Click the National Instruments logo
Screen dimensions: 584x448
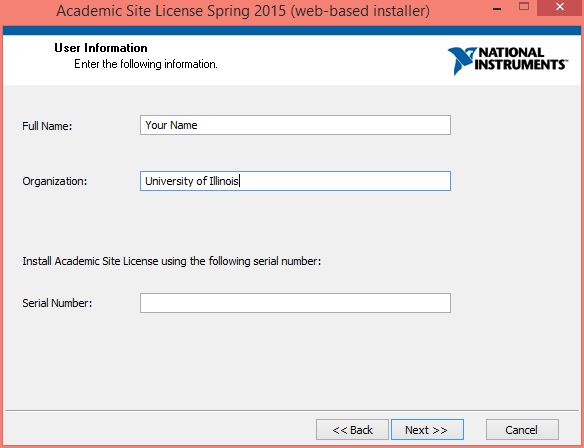[x=508, y=61]
